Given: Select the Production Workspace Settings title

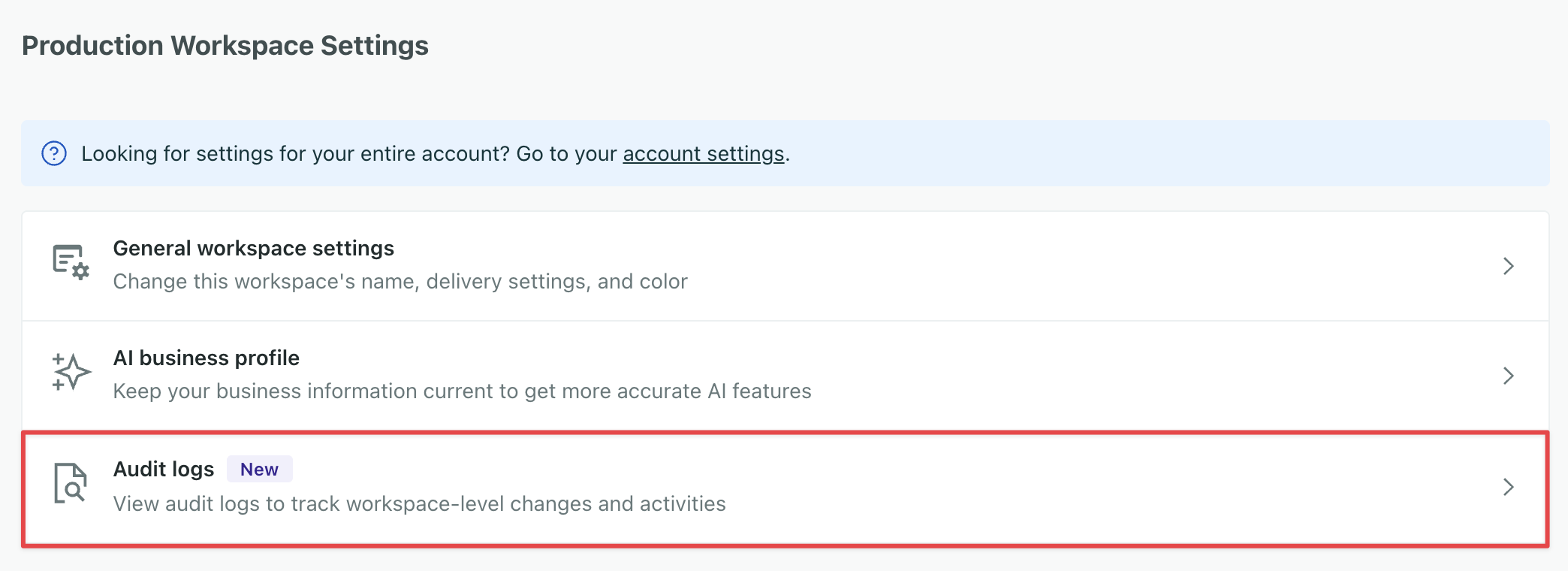Looking at the screenshot, I should click(225, 45).
